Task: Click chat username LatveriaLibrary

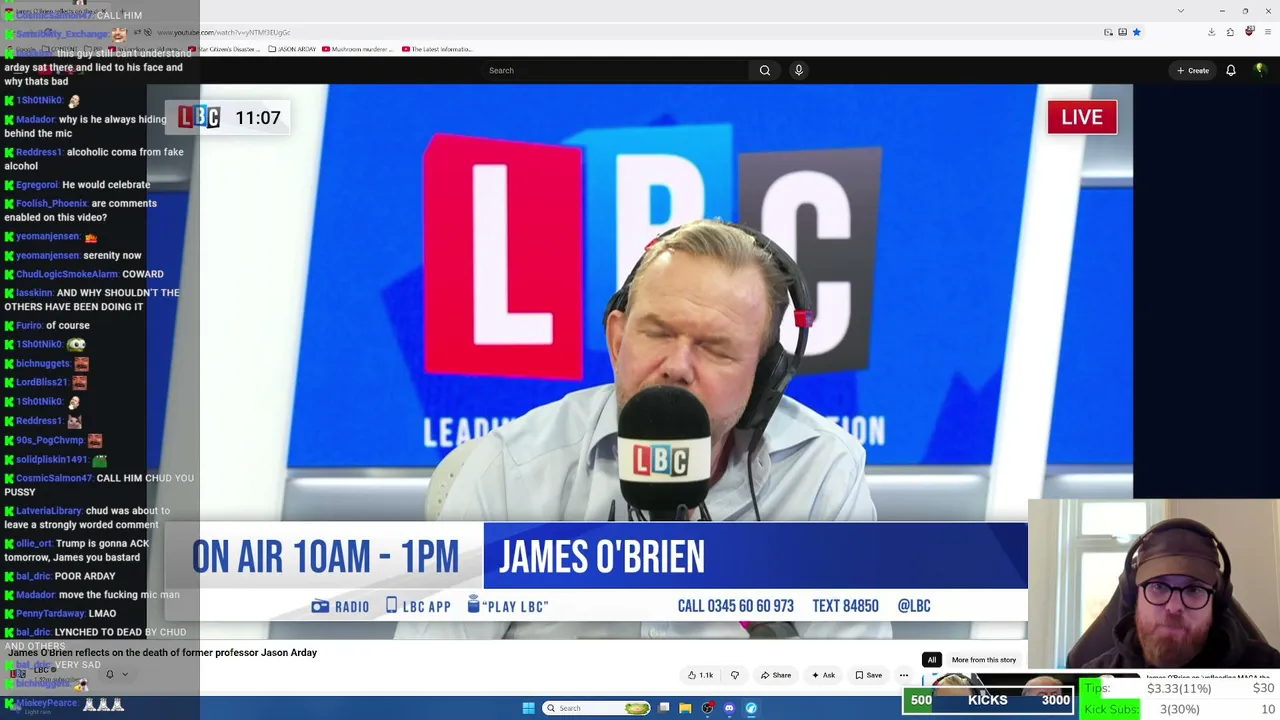Action: tap(48, 511)
